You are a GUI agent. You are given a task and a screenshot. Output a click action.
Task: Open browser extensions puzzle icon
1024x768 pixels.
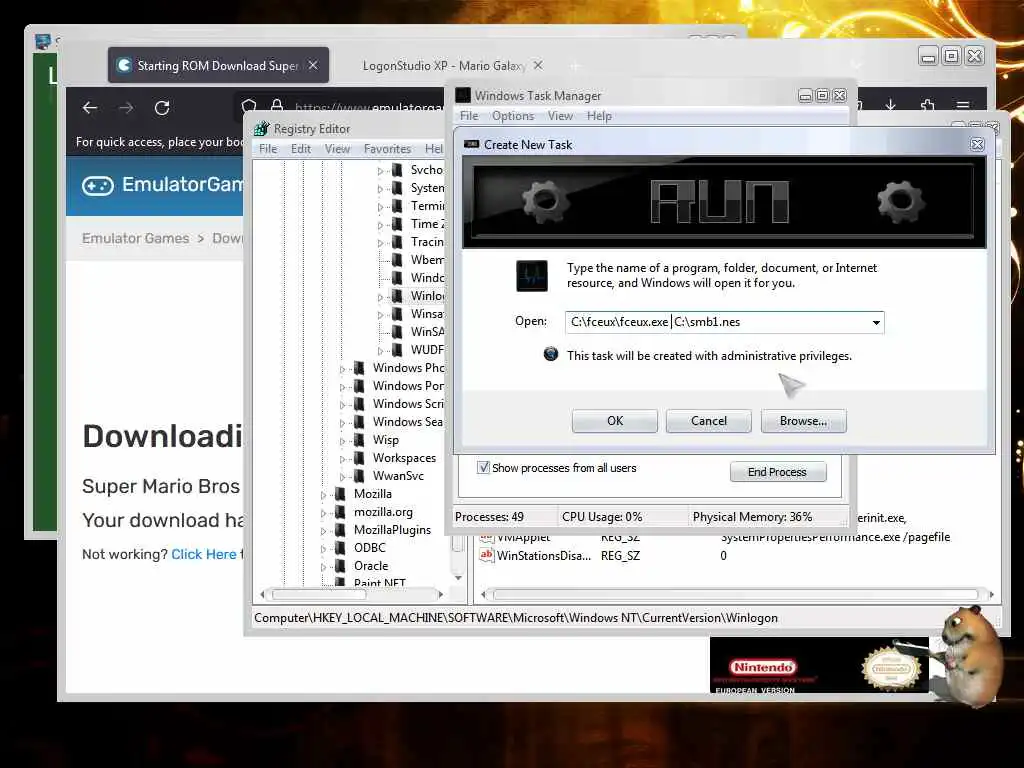pyautogui.click(x=927, y=104)
